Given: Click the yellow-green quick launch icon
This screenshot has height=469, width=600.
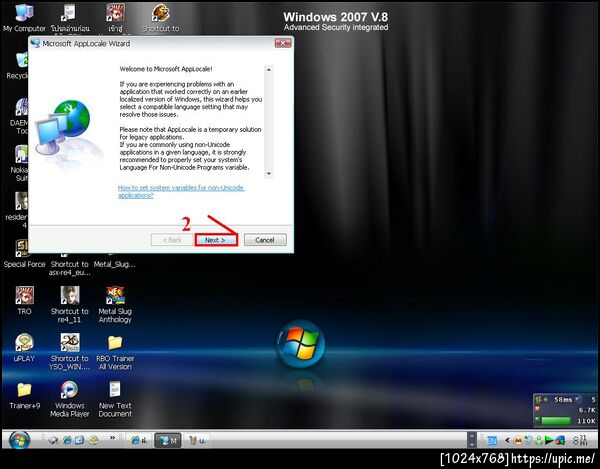Looking at the screenshot, I should point(93,440).
